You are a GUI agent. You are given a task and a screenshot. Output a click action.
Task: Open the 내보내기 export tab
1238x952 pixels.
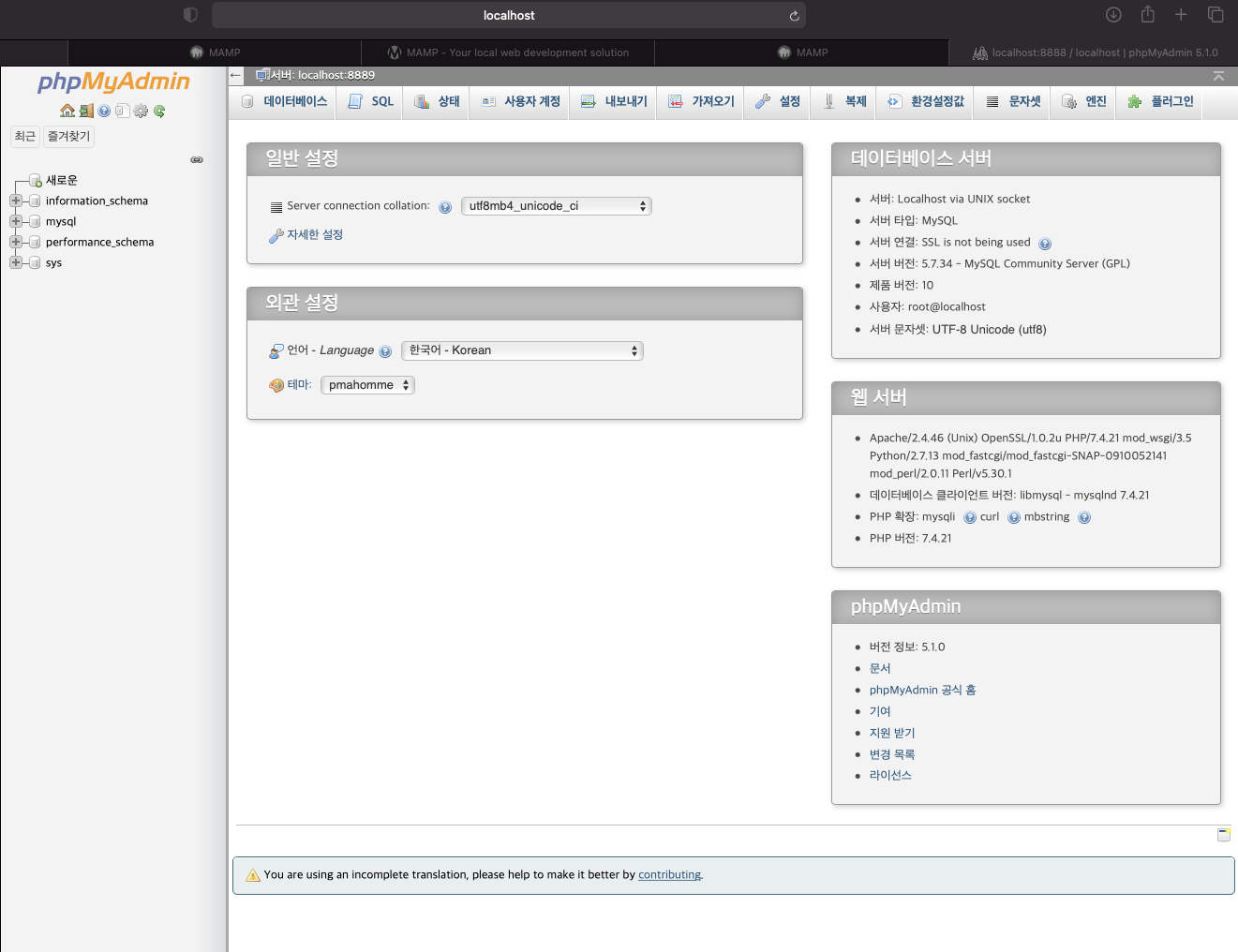pyautogui.click(x=614, y=101)
